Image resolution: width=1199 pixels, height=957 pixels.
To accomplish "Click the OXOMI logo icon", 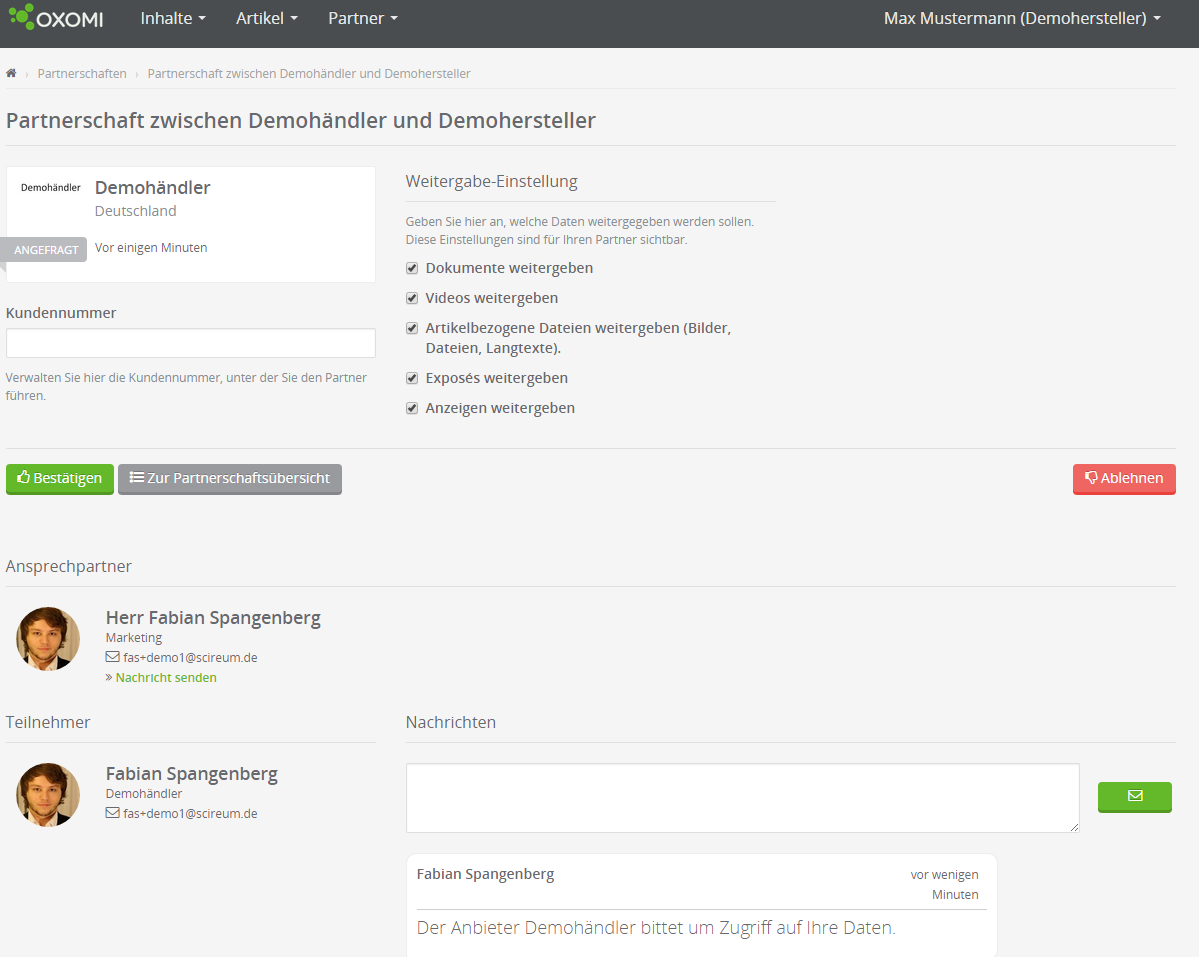I will (22, 17).
